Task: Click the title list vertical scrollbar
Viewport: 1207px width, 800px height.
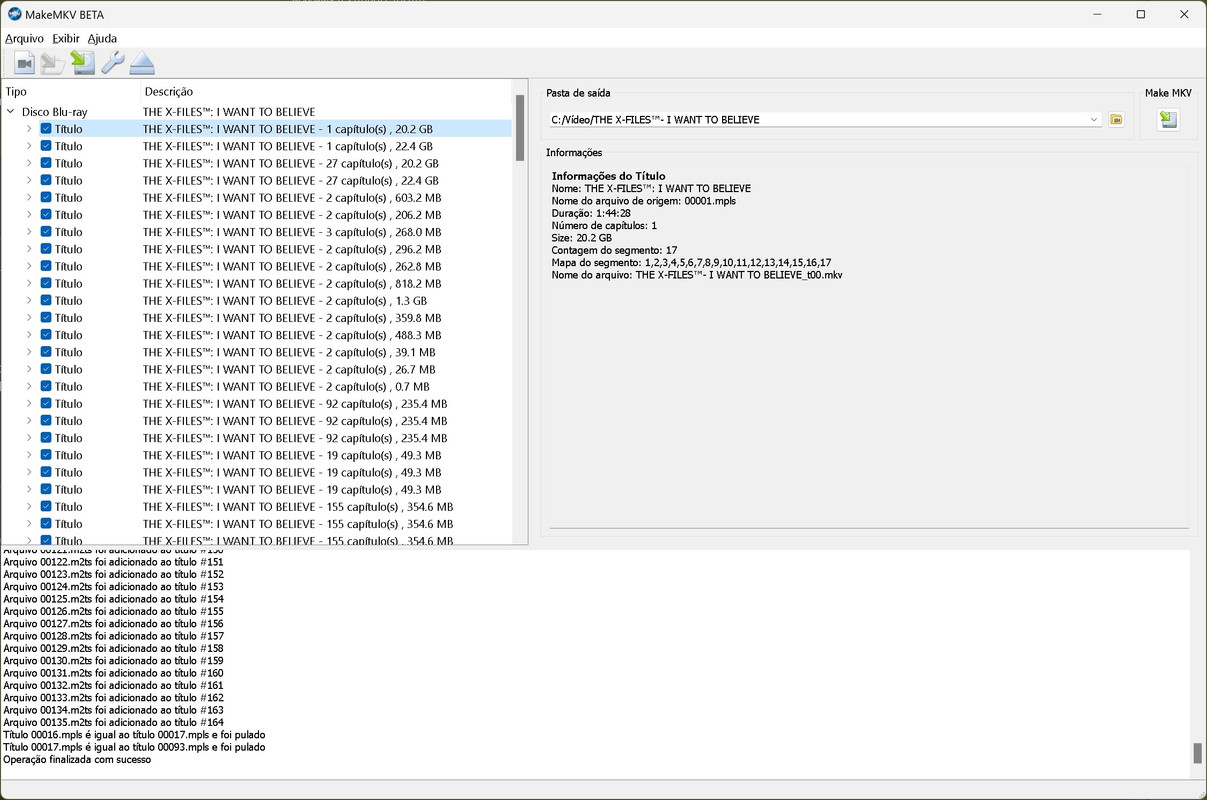Action: point(520,128)
